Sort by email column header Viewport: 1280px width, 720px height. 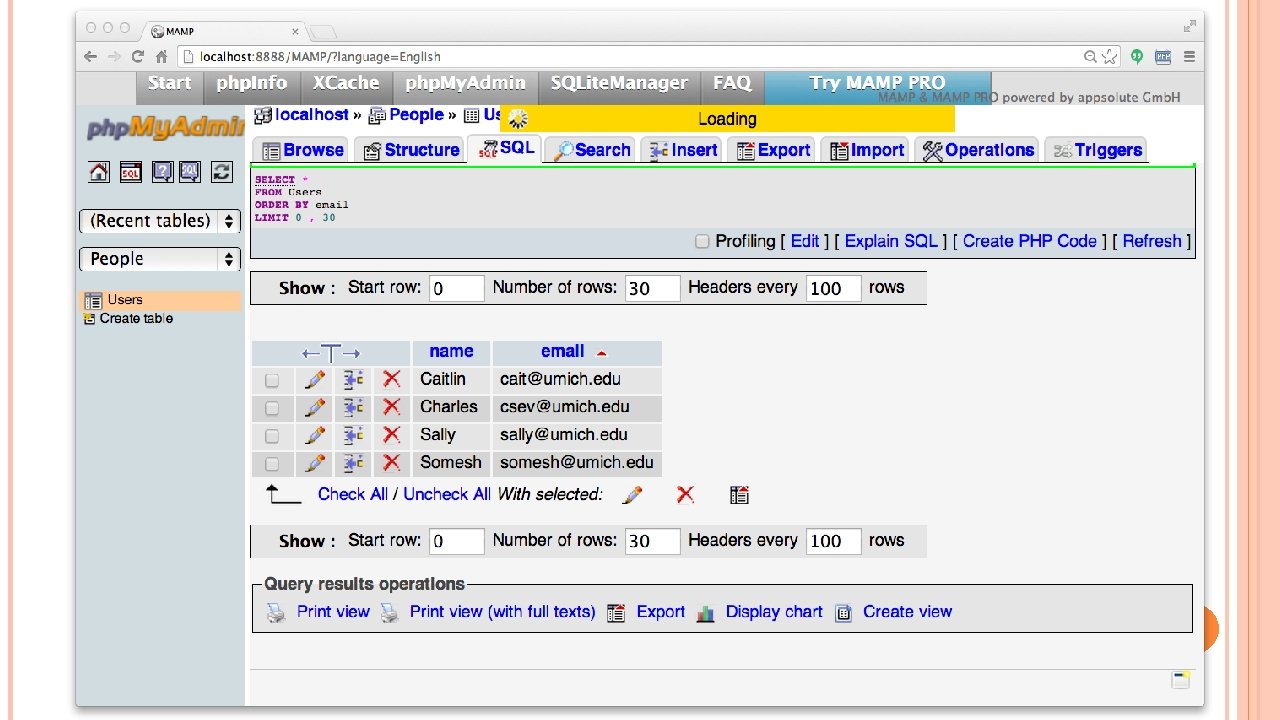click(x=562, y=351)
